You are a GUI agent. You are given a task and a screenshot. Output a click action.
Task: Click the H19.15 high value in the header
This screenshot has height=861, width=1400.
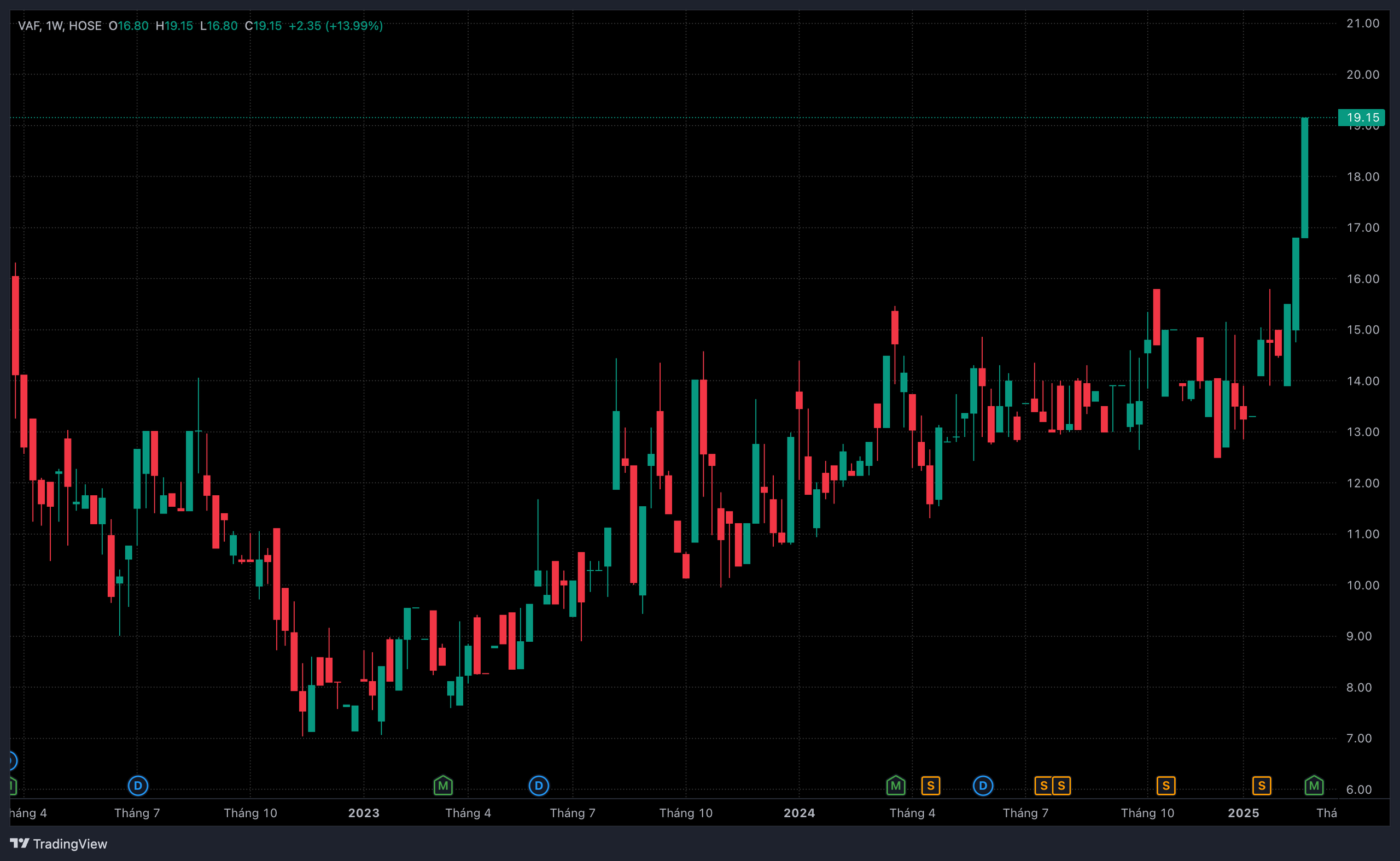(x=174, y=26)
